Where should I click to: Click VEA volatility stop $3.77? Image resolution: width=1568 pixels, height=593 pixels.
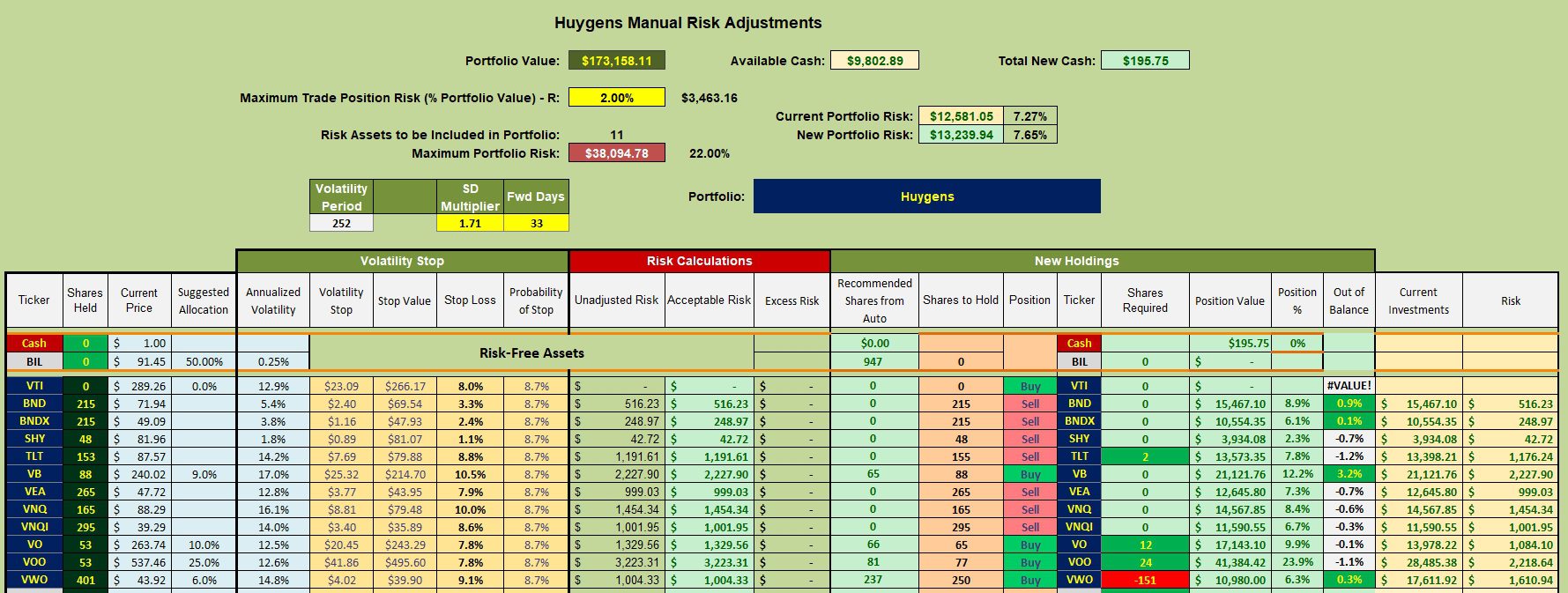pyautogui.click(x=341, y=492)
